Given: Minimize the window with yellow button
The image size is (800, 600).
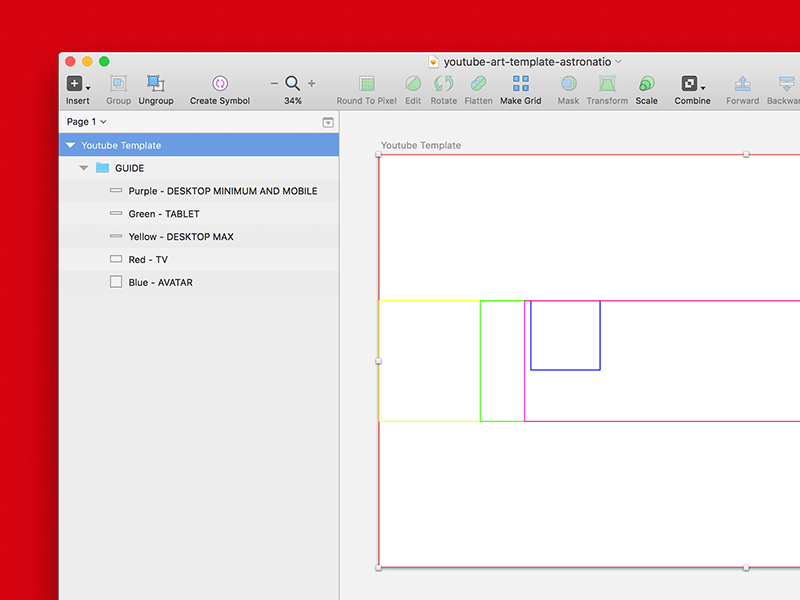Looking at the screenshot, I should (x=87, y=62).
